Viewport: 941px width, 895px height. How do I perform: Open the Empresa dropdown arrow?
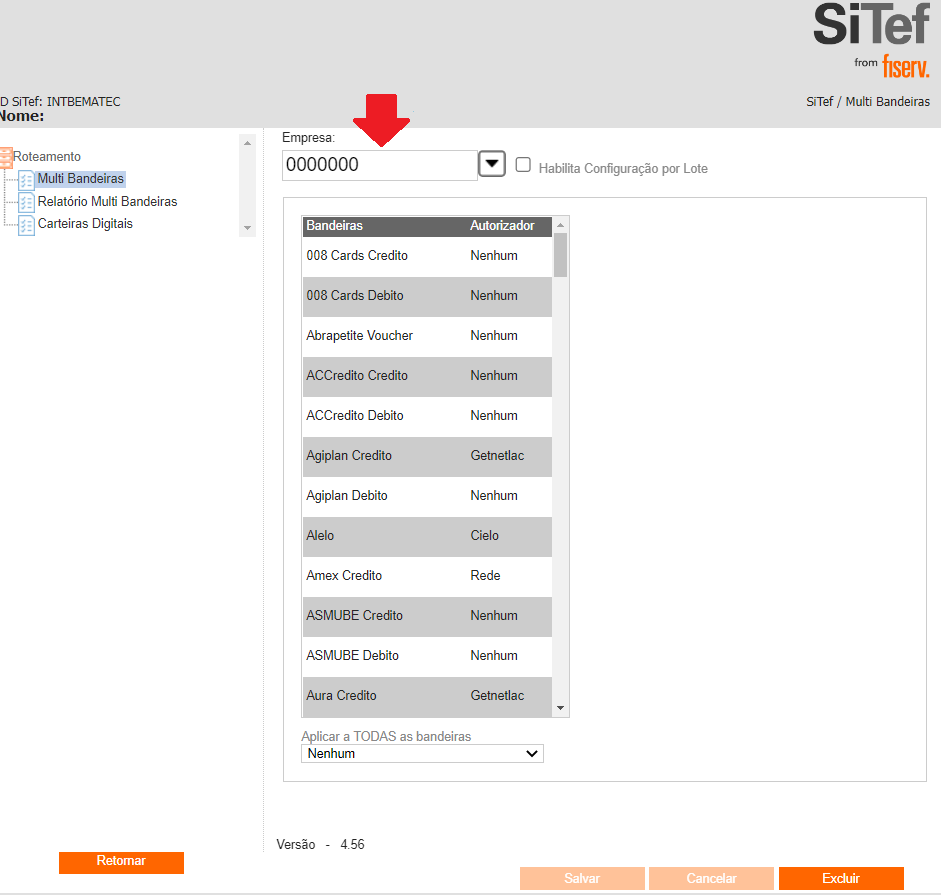tap(491, 164)
